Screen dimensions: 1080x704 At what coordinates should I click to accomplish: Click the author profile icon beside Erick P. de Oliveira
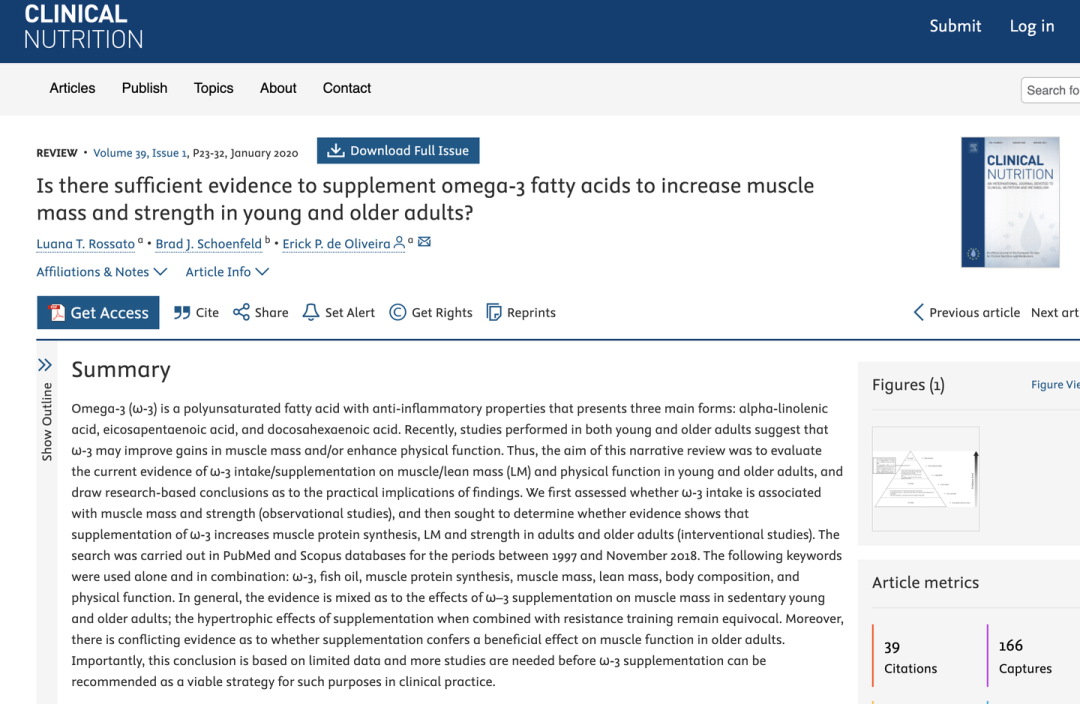399,242
